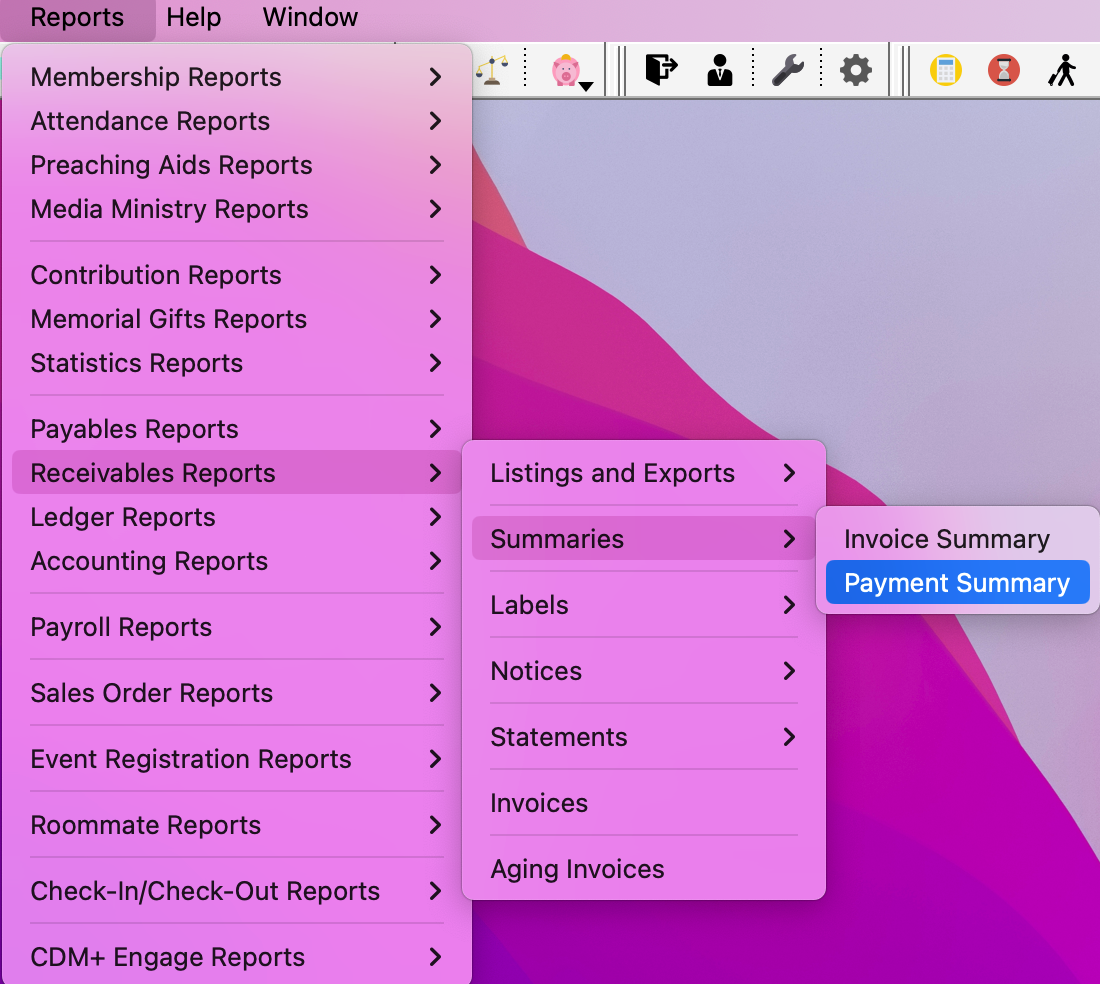Open the Help menu in menu bar
1100x984 pixels.
pyautogui.click(x=193, y=17)
